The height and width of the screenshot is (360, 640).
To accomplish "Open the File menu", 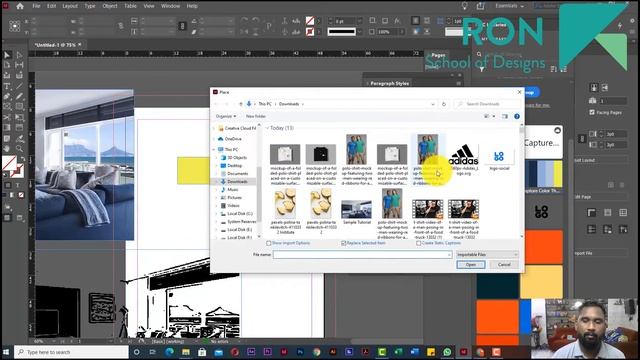I will coord(36,6).
